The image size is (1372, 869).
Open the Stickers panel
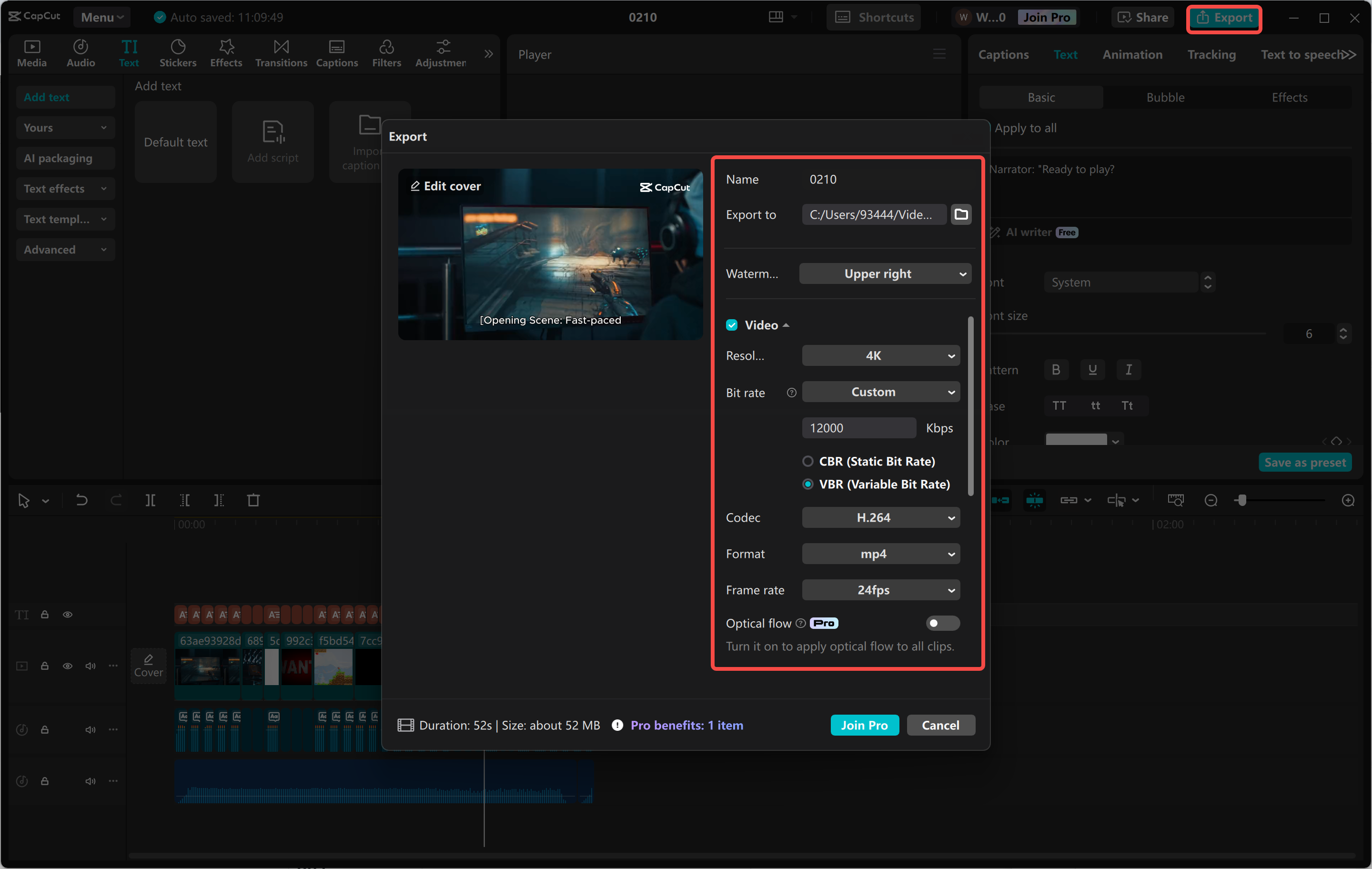(178, 53)
